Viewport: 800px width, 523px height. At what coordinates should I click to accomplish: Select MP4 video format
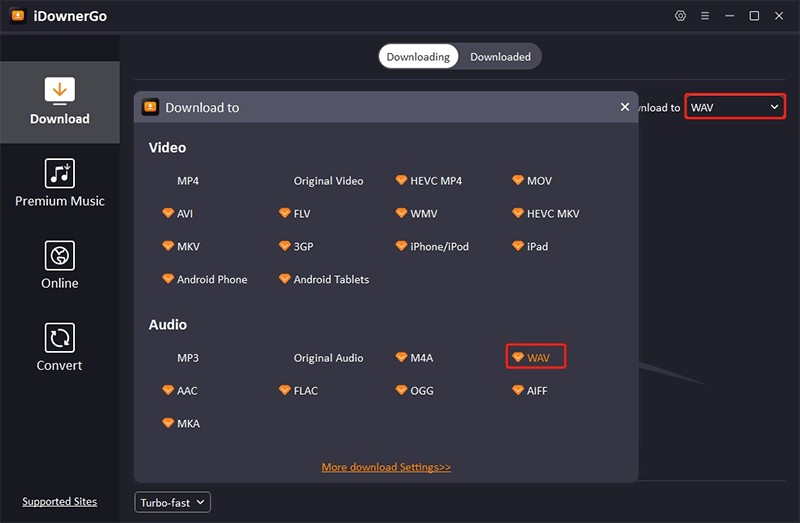point(188,181)
